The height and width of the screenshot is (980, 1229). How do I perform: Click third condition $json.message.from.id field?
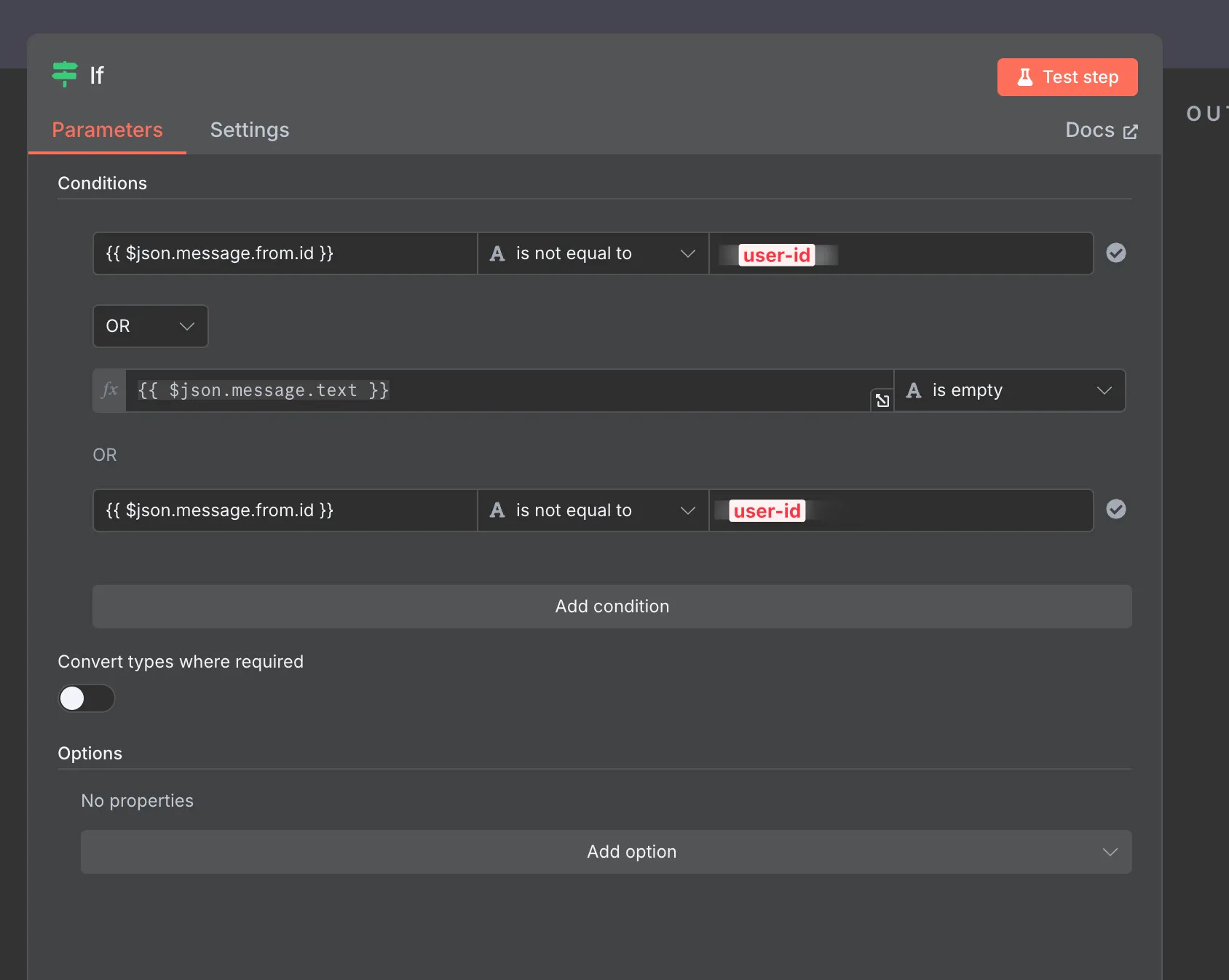coord(285,510)
